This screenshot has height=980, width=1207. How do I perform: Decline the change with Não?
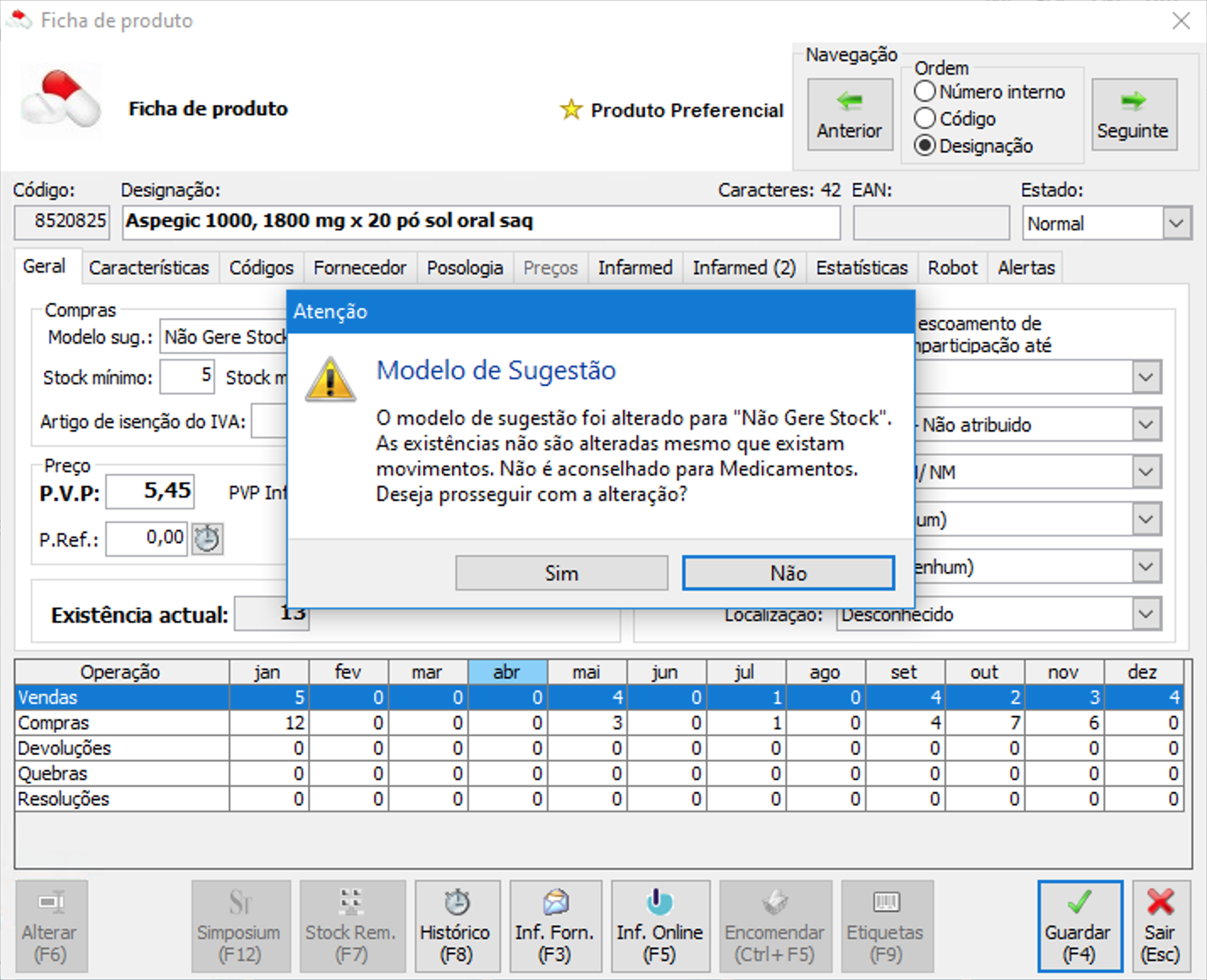[x=788, y=573]
